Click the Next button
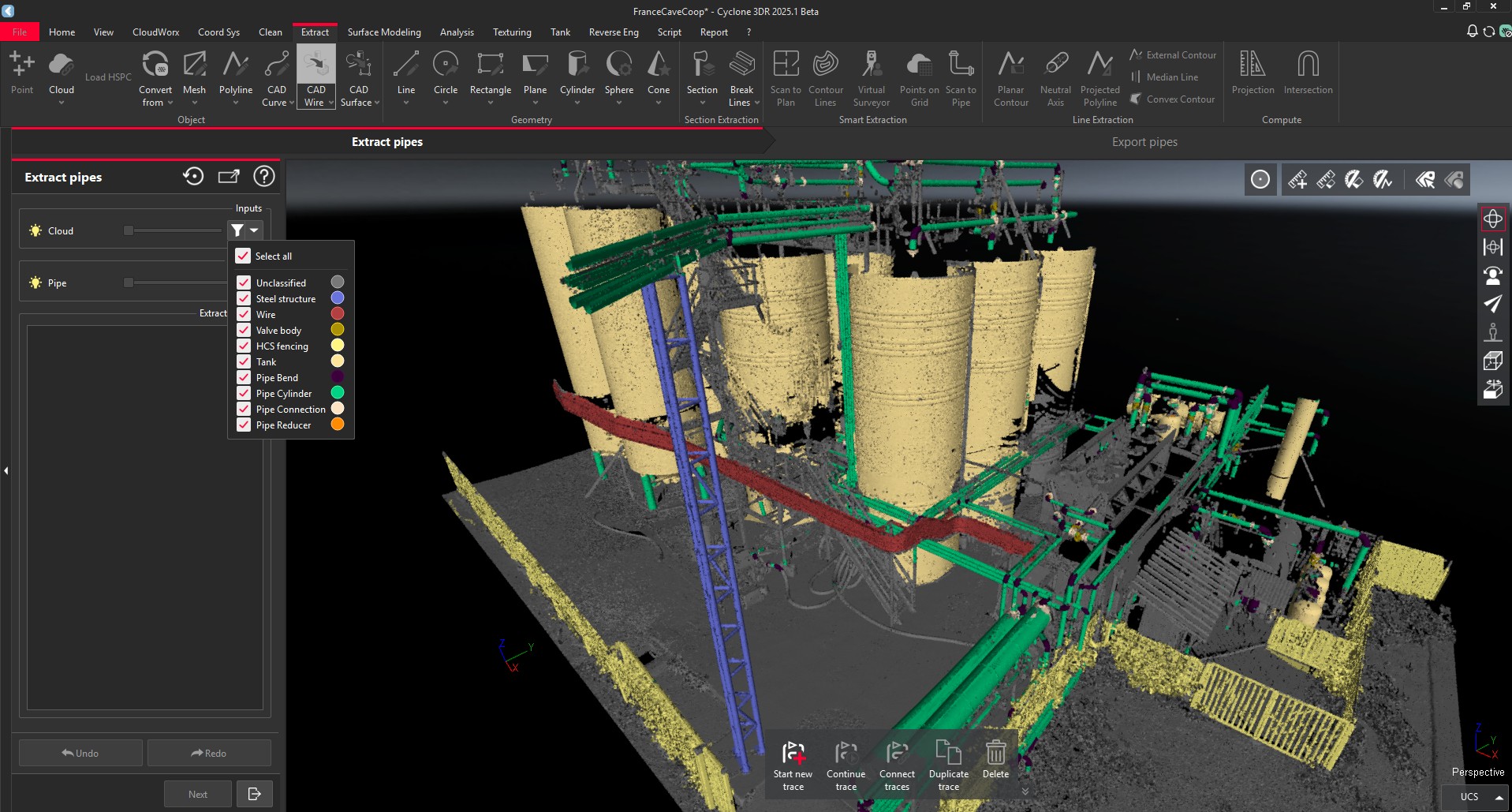1512x812 pixels. pos(196,793)
